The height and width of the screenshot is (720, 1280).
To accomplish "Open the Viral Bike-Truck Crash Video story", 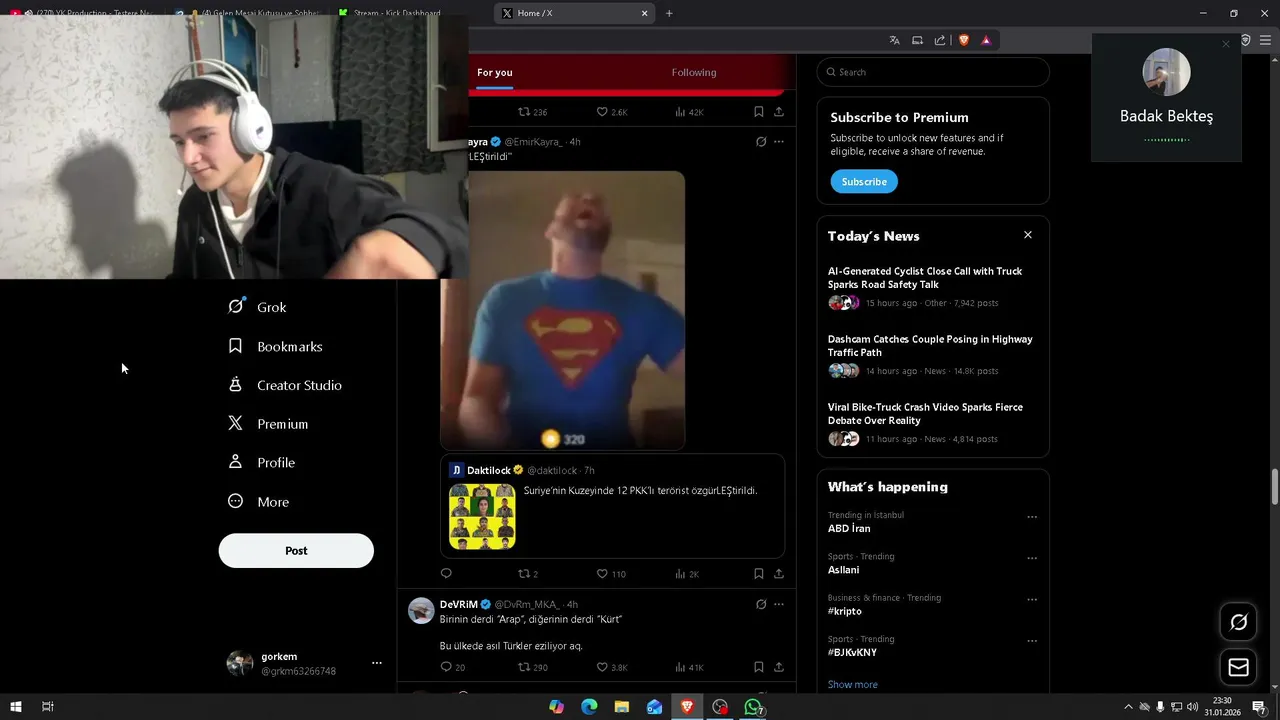I will click(x=933, y=423).
